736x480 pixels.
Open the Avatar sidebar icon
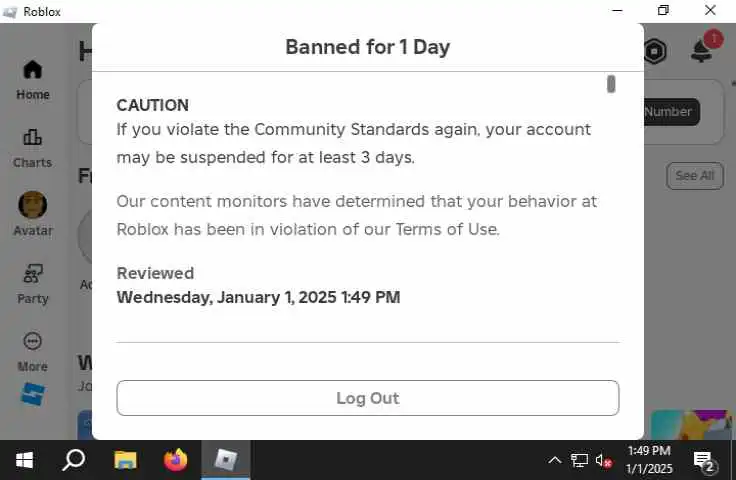(32, 213)
